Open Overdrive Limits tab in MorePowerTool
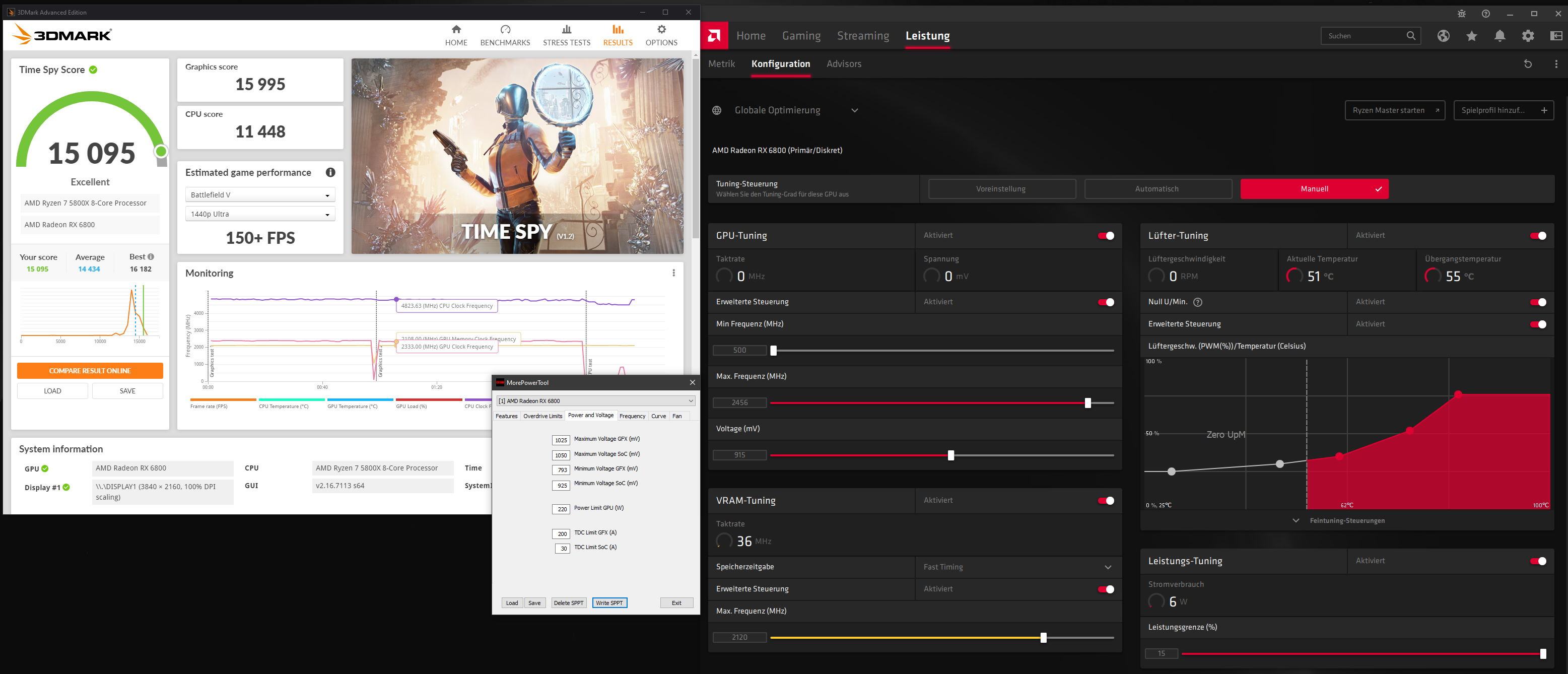1568x674 pixels. pos(542,416)
